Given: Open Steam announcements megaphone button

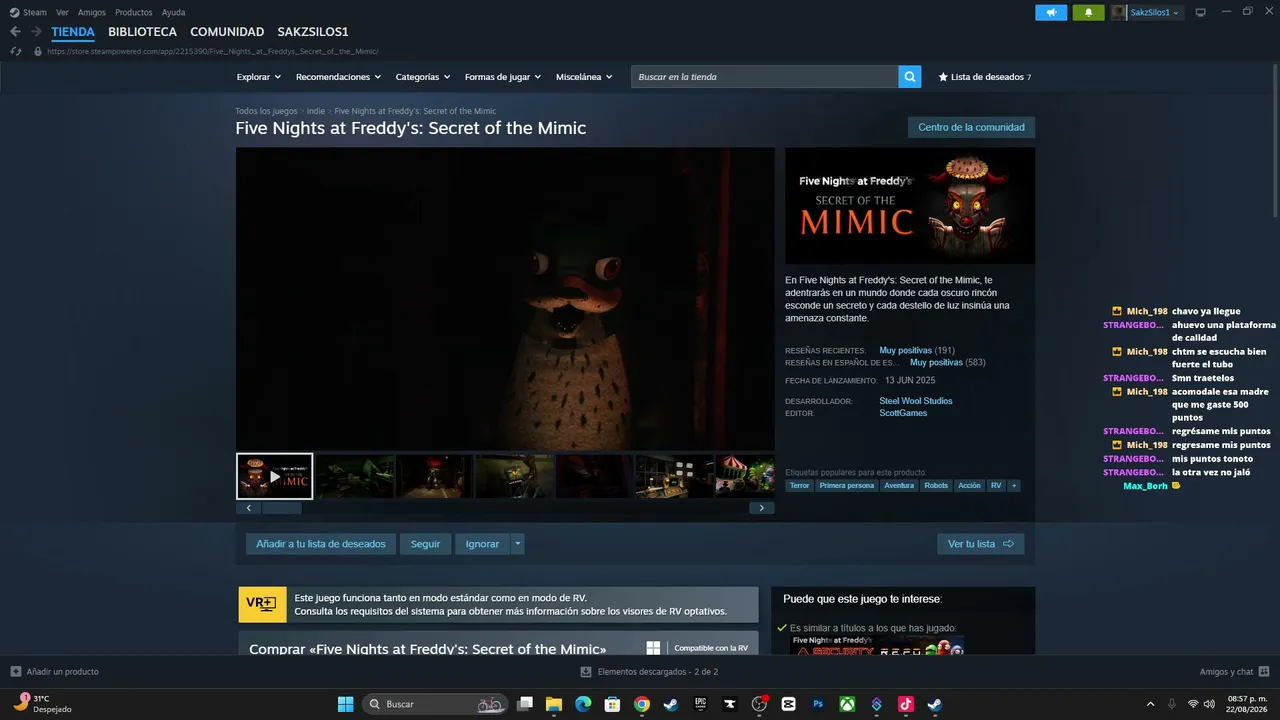Looking at the screenshot, I should pos(1051,12).
